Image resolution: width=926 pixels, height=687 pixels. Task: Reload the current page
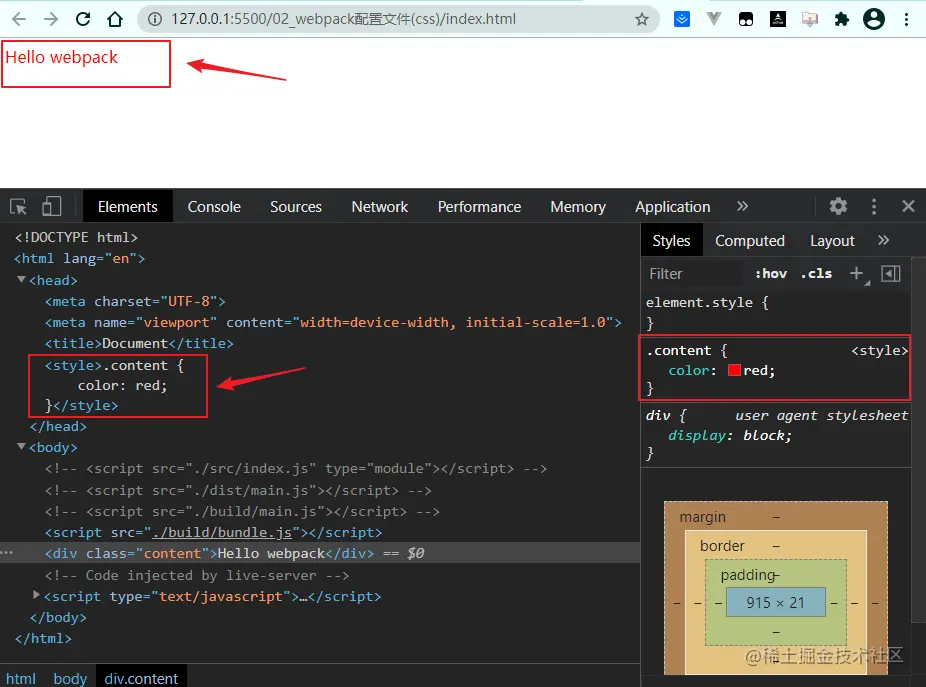[83, 19]
